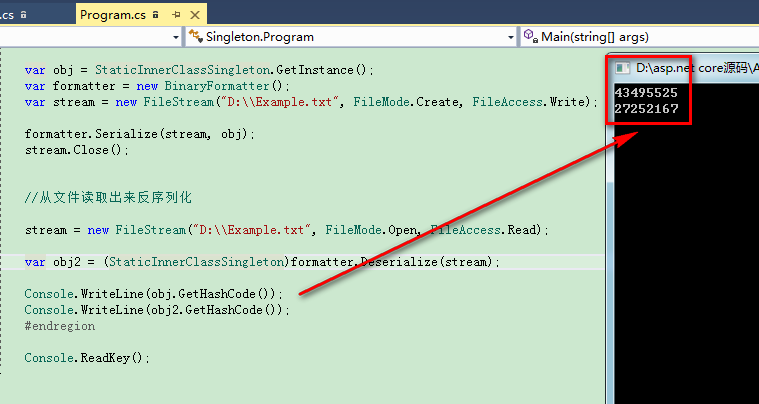Click the formatter.Serialize(stream, obj) line
The width and height of the screenshot is (759, 404).
(139, 134)
